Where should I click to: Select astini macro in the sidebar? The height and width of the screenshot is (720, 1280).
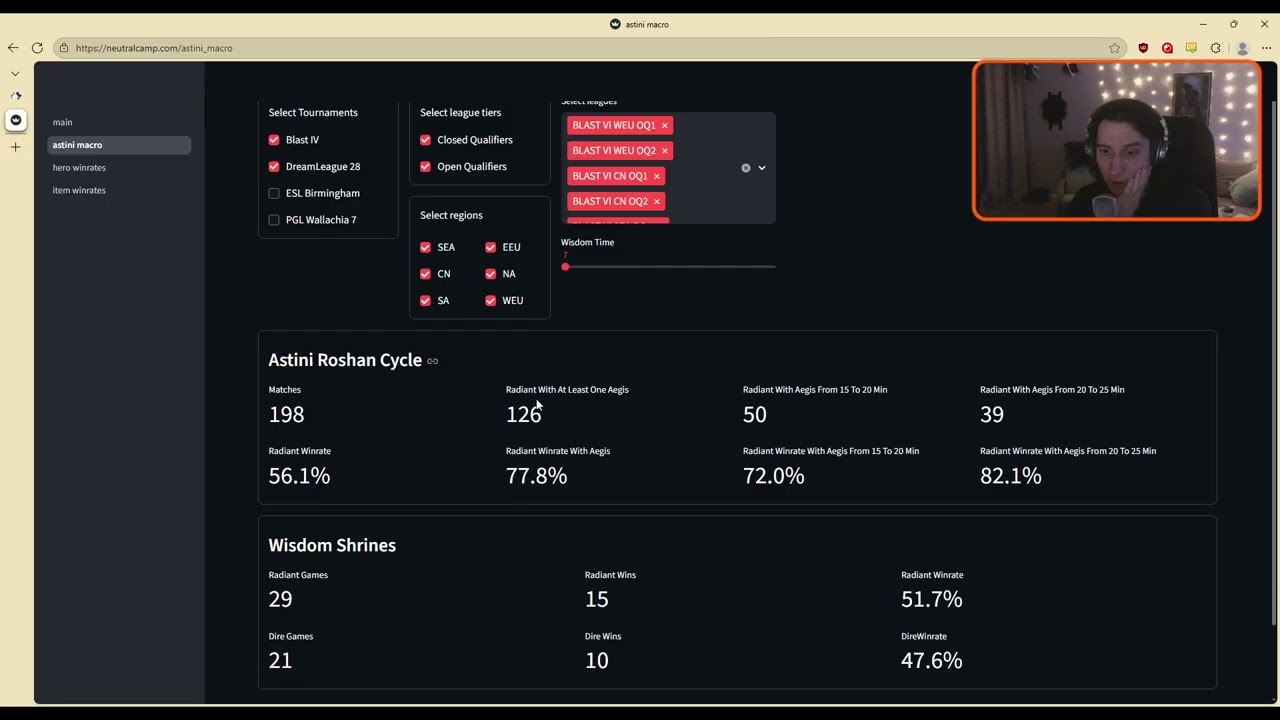(x=119, y=145)
